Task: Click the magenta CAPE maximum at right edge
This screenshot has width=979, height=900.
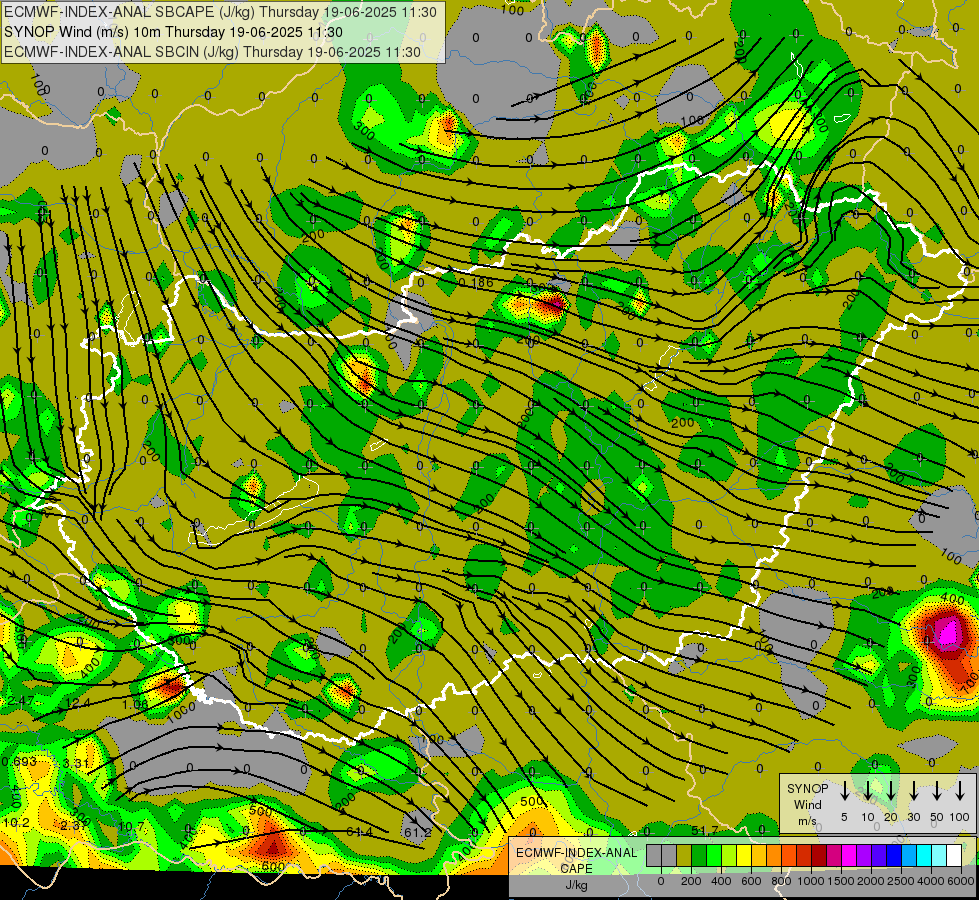Action: 949,632
